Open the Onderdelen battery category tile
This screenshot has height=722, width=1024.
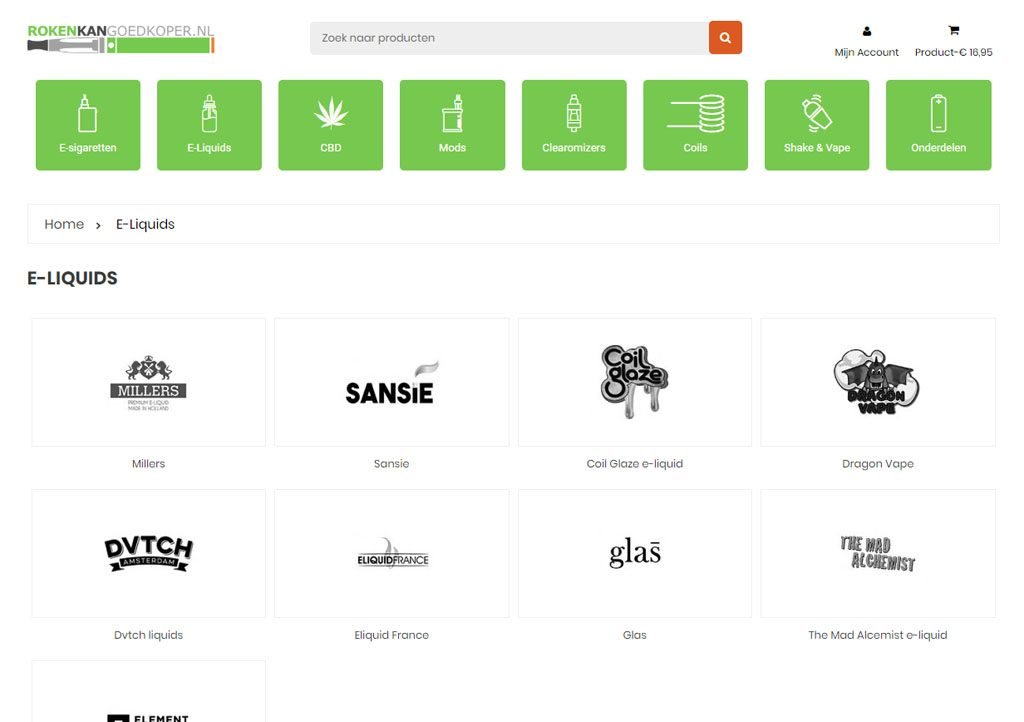point(938,125)
